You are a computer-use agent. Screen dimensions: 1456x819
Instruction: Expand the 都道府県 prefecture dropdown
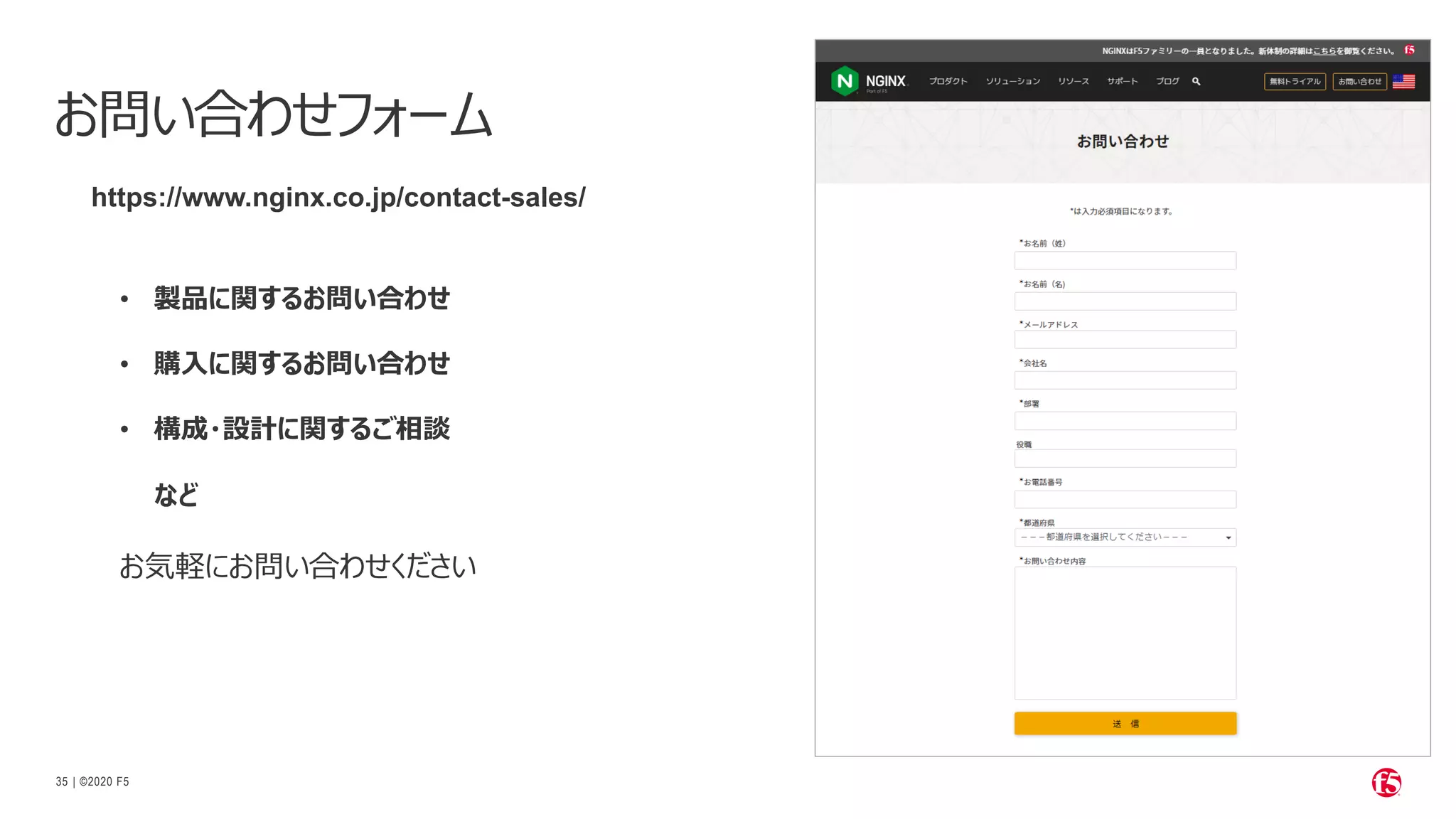[x=1125, y=537]
